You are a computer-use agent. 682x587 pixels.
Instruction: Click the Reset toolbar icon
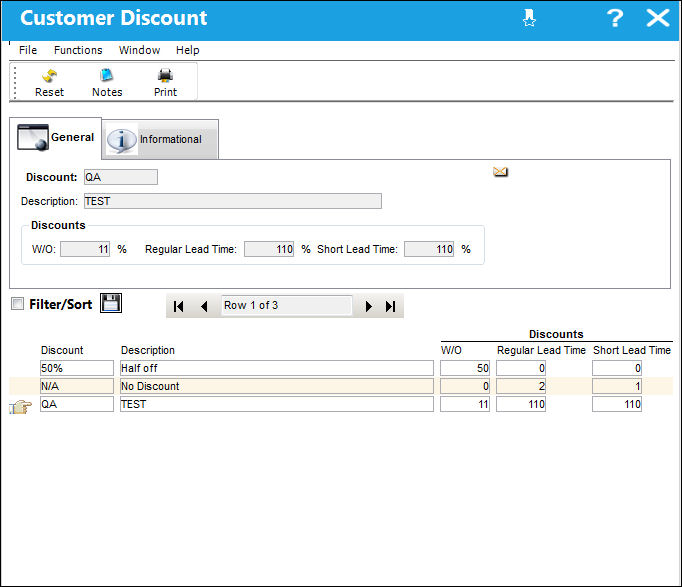click(49, 76)
